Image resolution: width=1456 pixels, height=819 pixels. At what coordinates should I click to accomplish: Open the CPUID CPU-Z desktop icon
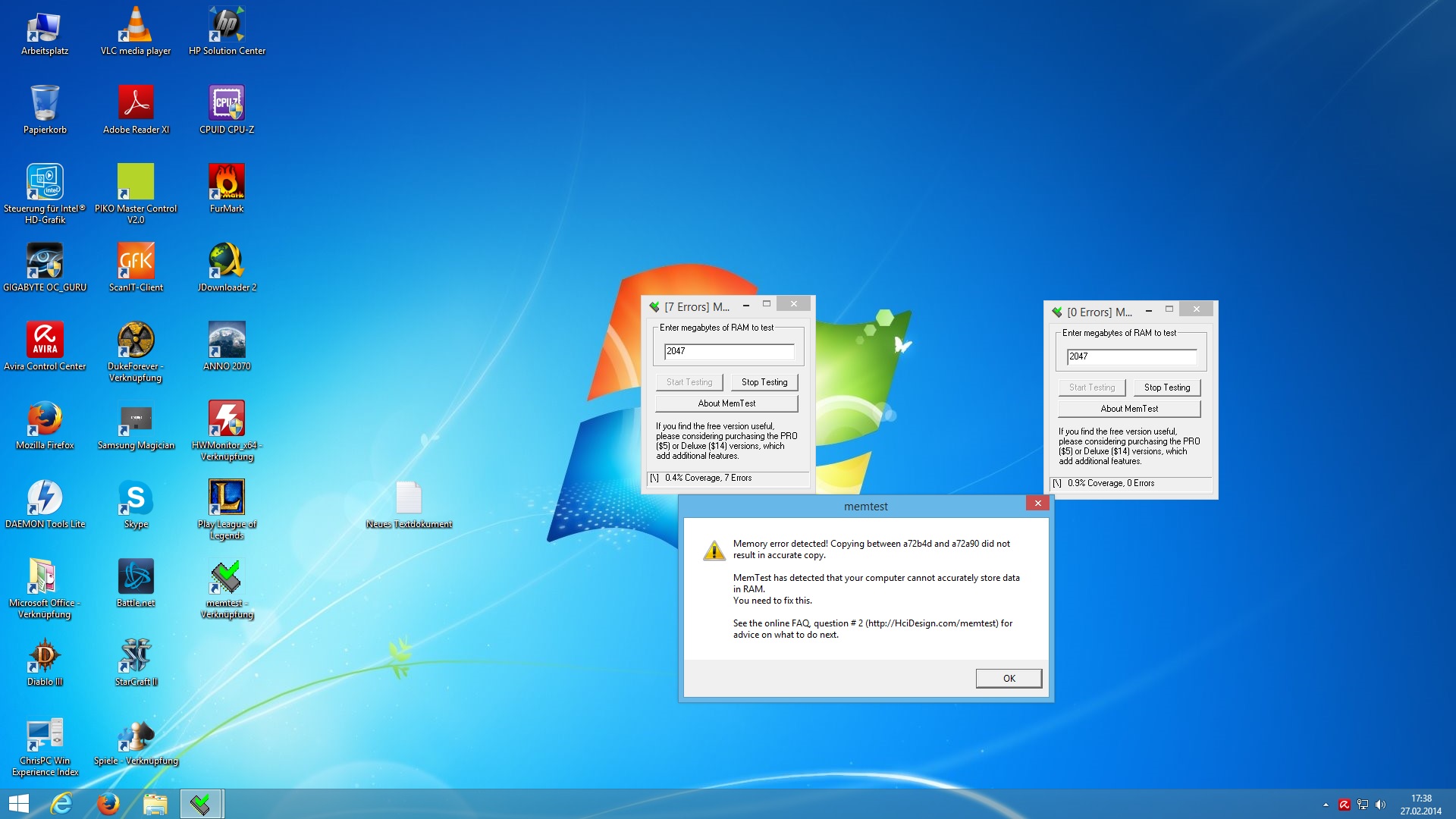(x=226, y=103)
